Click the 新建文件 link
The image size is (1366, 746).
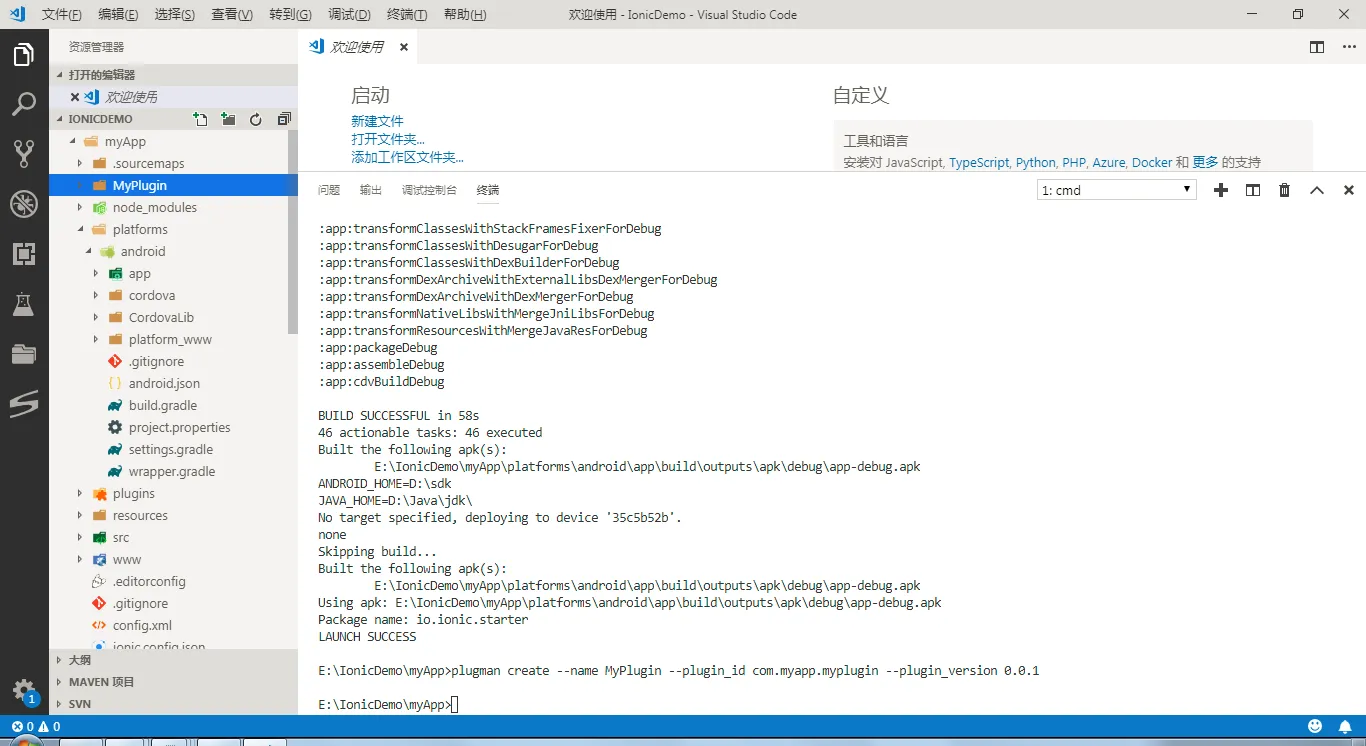coord(377,121)
